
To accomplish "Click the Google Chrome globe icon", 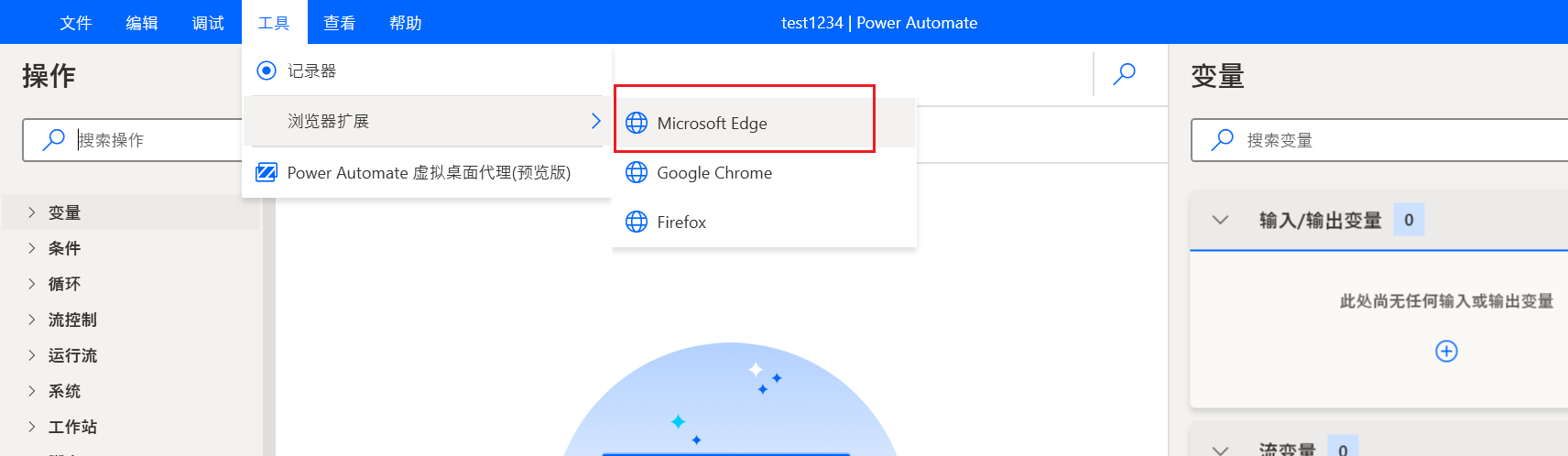I will point(637,172).
